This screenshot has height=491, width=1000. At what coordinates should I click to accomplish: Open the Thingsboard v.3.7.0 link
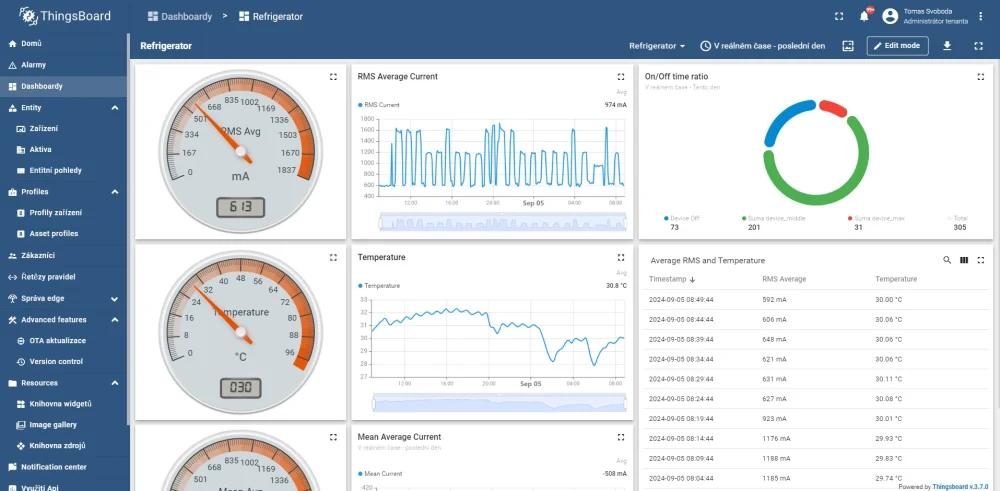click(x=960, y=486)
